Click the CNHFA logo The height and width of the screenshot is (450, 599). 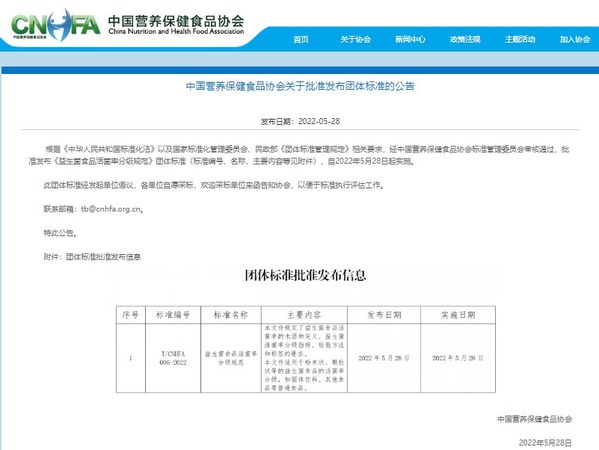click(x=56, y=26)
